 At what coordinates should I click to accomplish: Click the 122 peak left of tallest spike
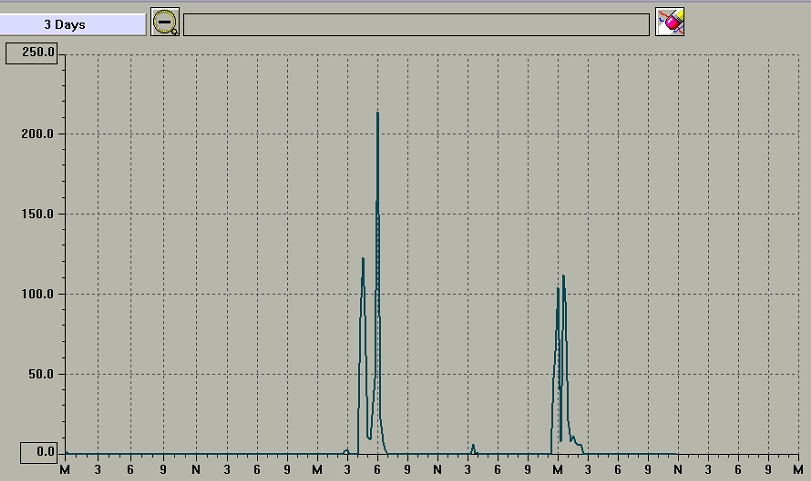363,260
